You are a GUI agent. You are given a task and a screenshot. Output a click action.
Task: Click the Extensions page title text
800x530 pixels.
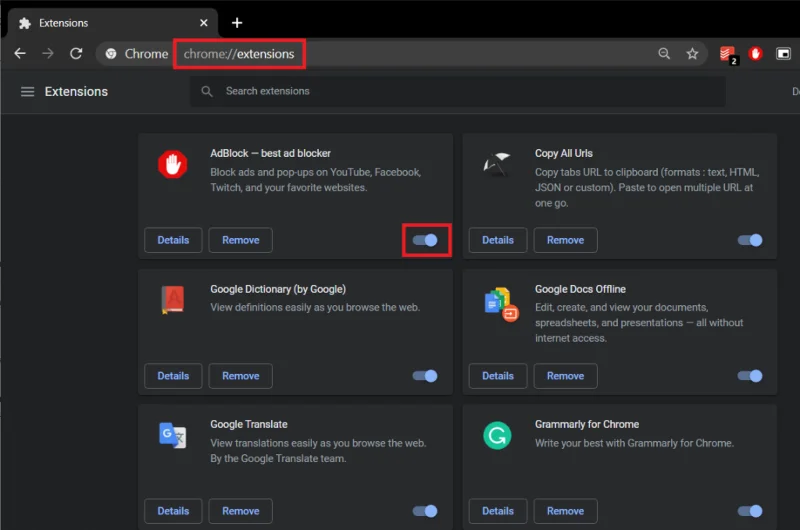76,91
